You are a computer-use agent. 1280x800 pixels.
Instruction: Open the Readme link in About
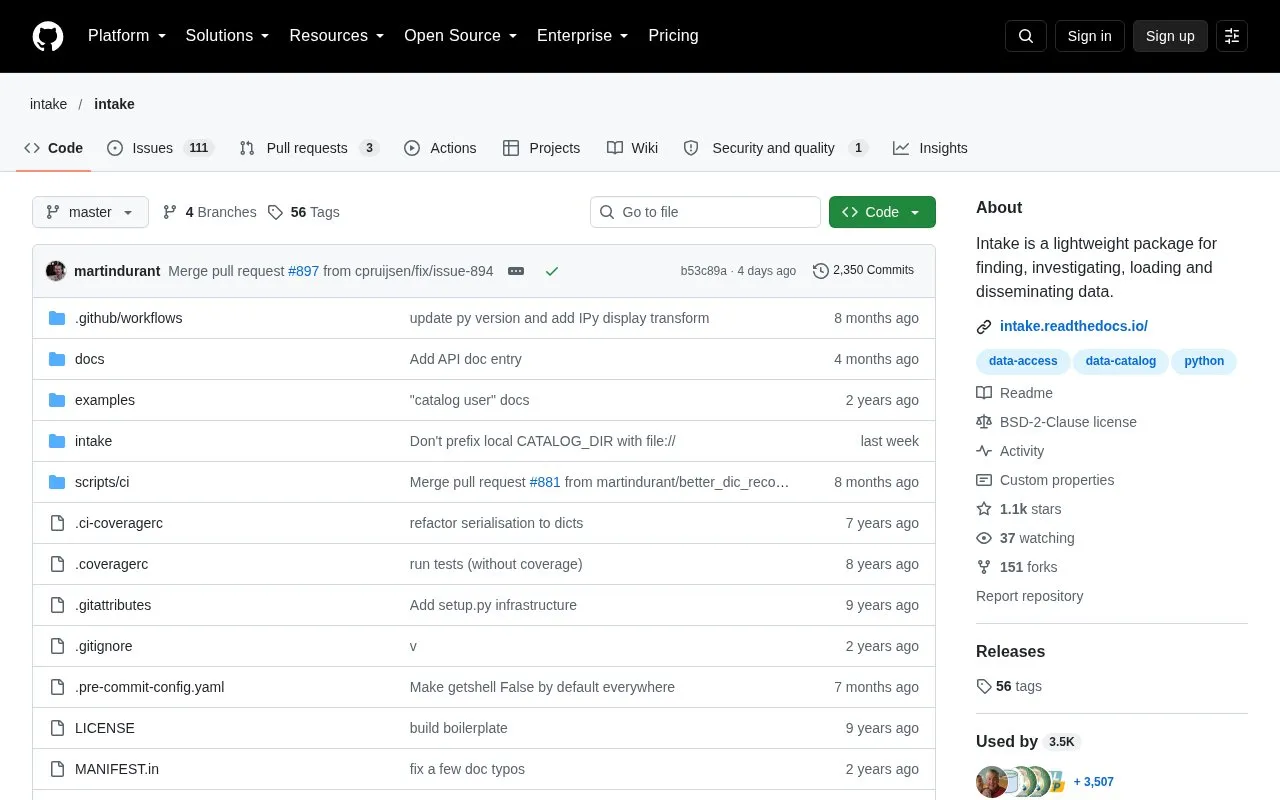pos(1014,393)
